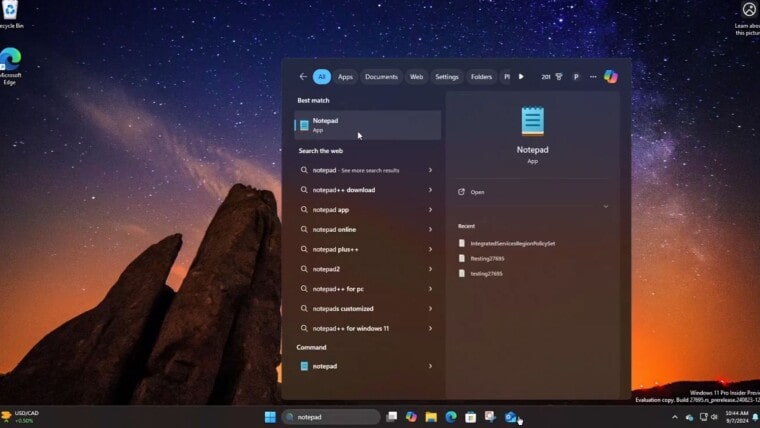The height and width of the screenshot is (428, 760).
Task: Open network settings tray icon
Action: (703, 417)
